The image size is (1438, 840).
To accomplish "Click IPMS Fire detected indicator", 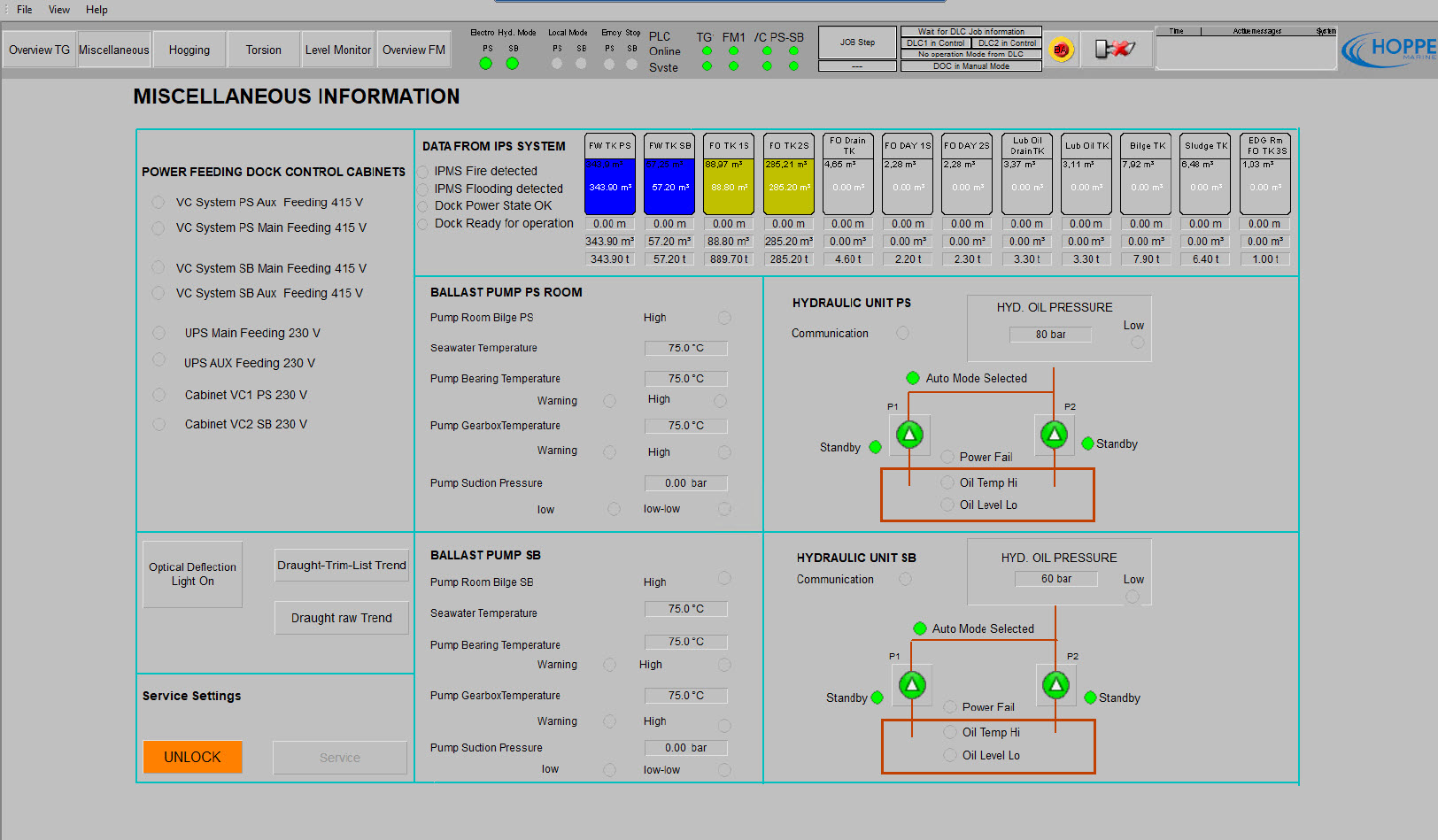I will pyautogui.click(x=423, y=172).
